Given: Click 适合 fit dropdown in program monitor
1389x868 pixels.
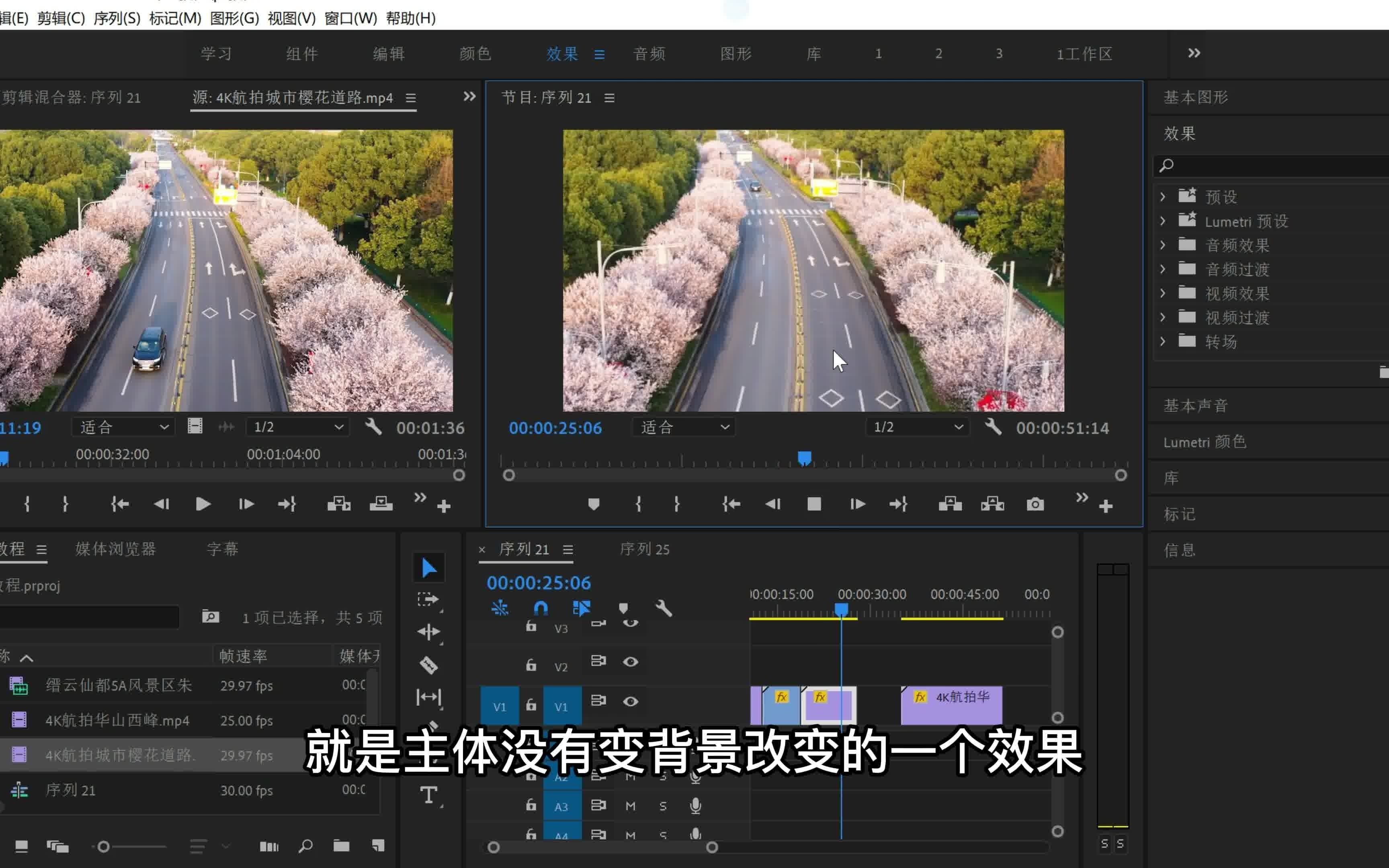Looking at the screenshot, I should click(x=683, y=427).
